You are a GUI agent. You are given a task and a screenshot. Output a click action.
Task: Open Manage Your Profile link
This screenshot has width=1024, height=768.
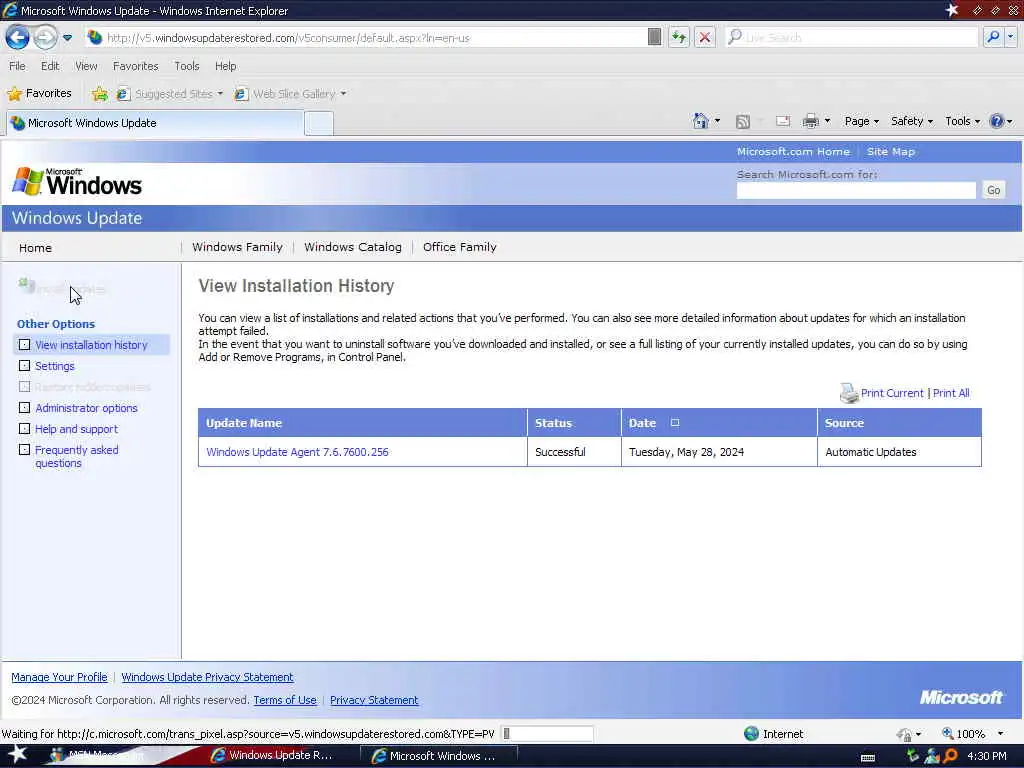click(x=59, y=677)
